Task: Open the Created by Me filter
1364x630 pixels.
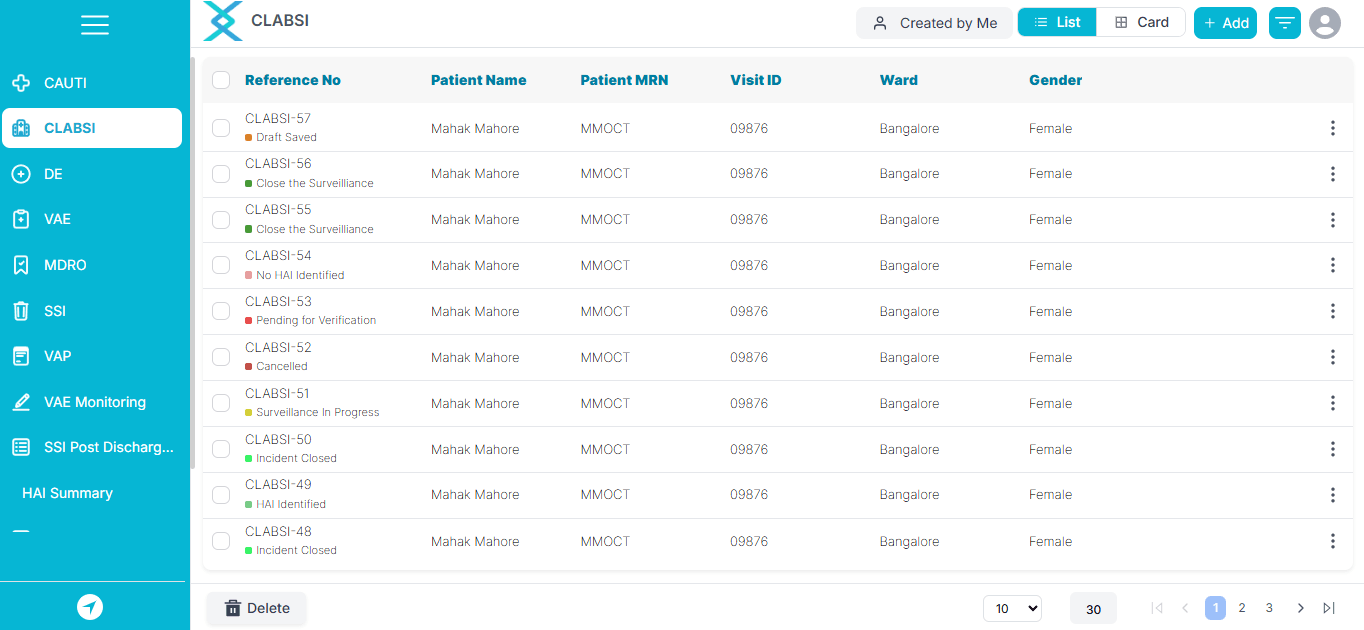Action: (934, 23)
